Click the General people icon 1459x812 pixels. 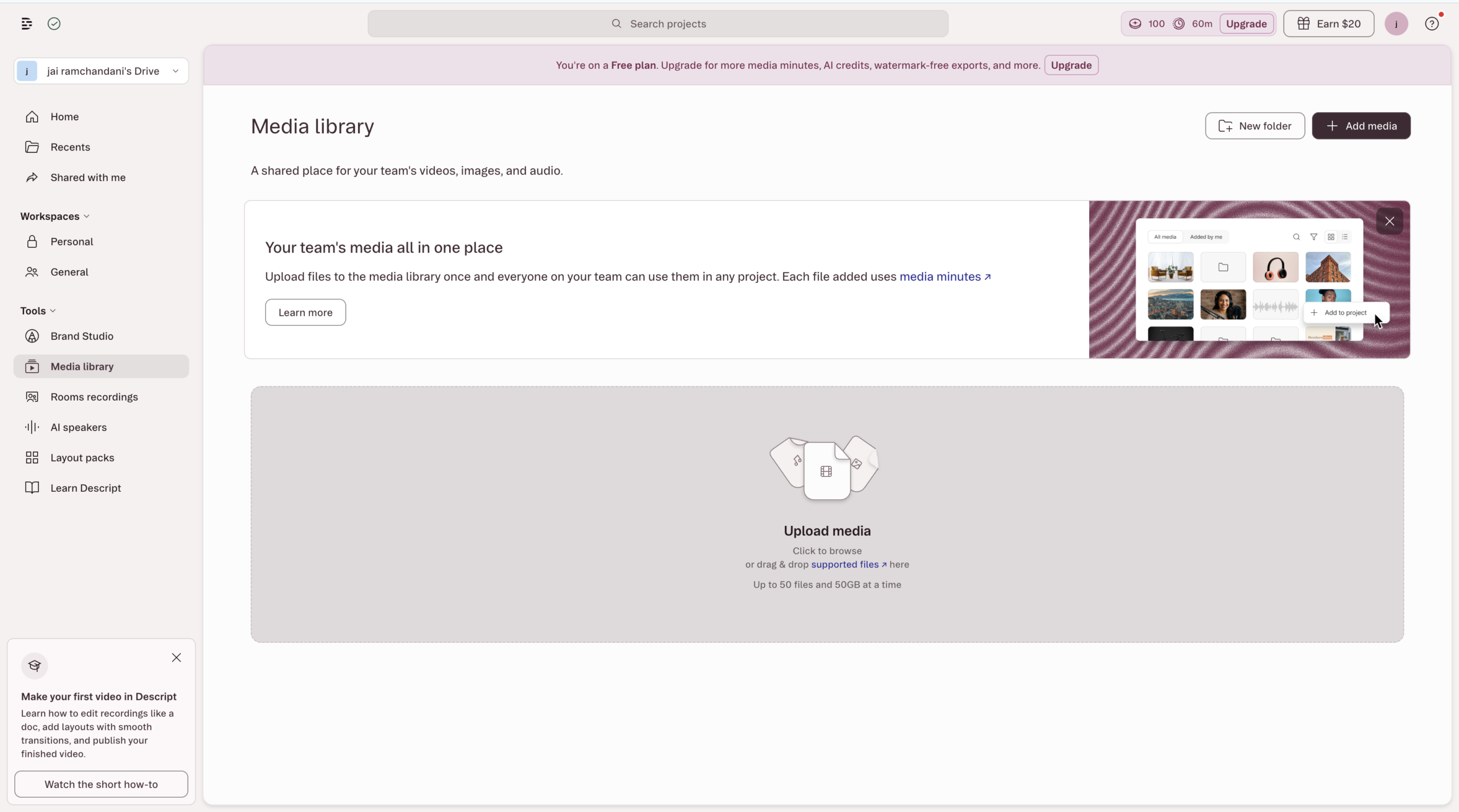point(32,272)
